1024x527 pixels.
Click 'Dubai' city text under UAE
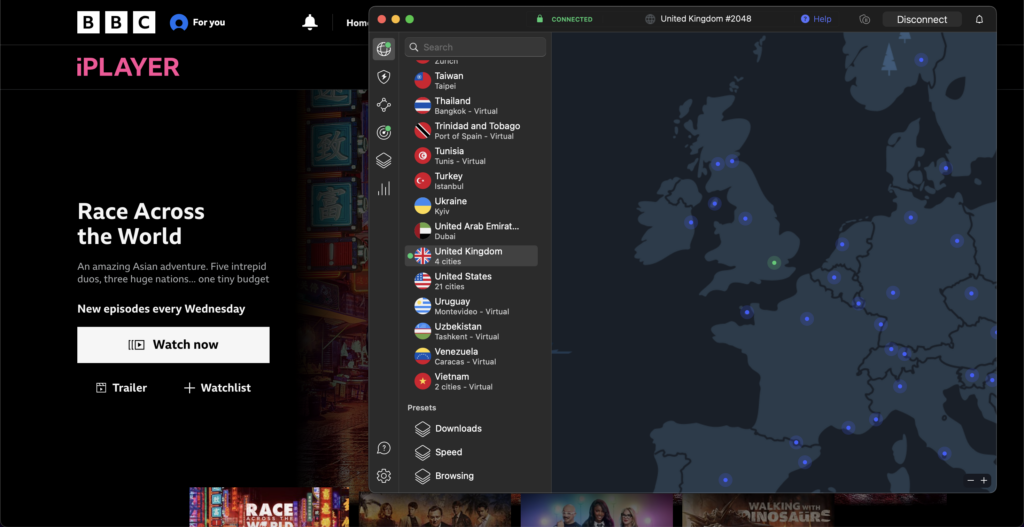coord(445,236)
